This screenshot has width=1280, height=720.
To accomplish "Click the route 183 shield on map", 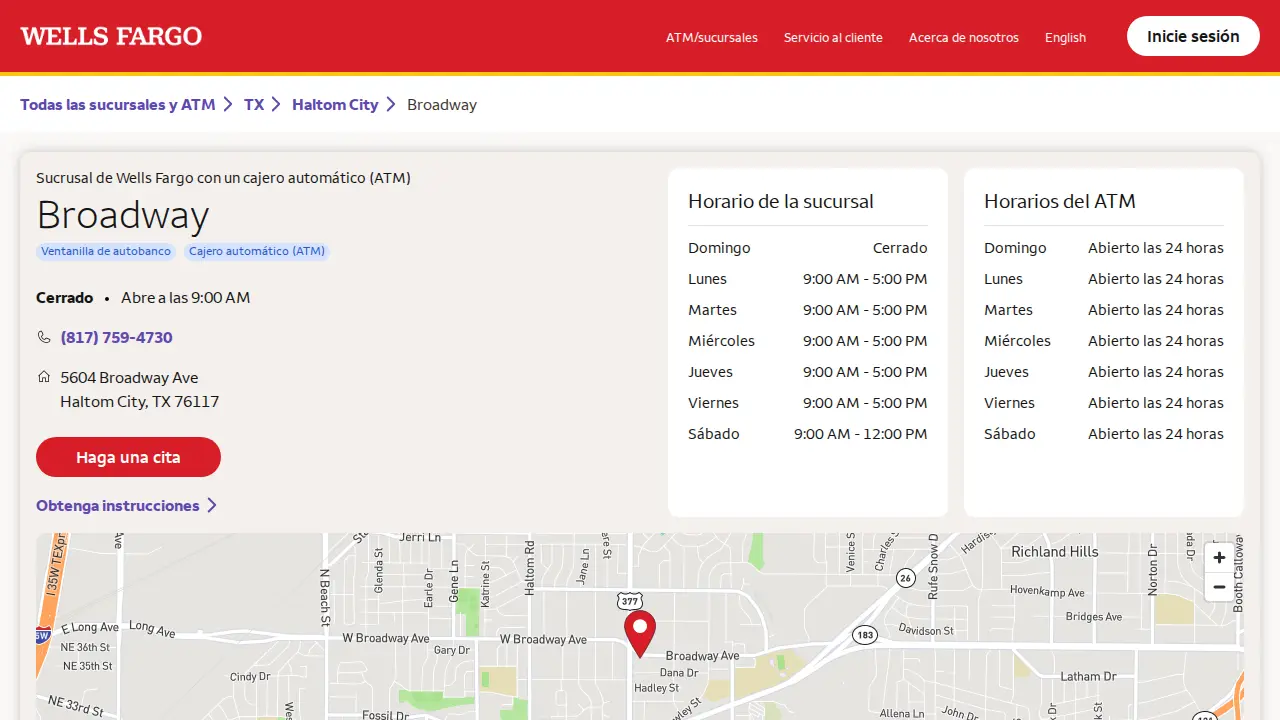I will click(x=865, y=635).
